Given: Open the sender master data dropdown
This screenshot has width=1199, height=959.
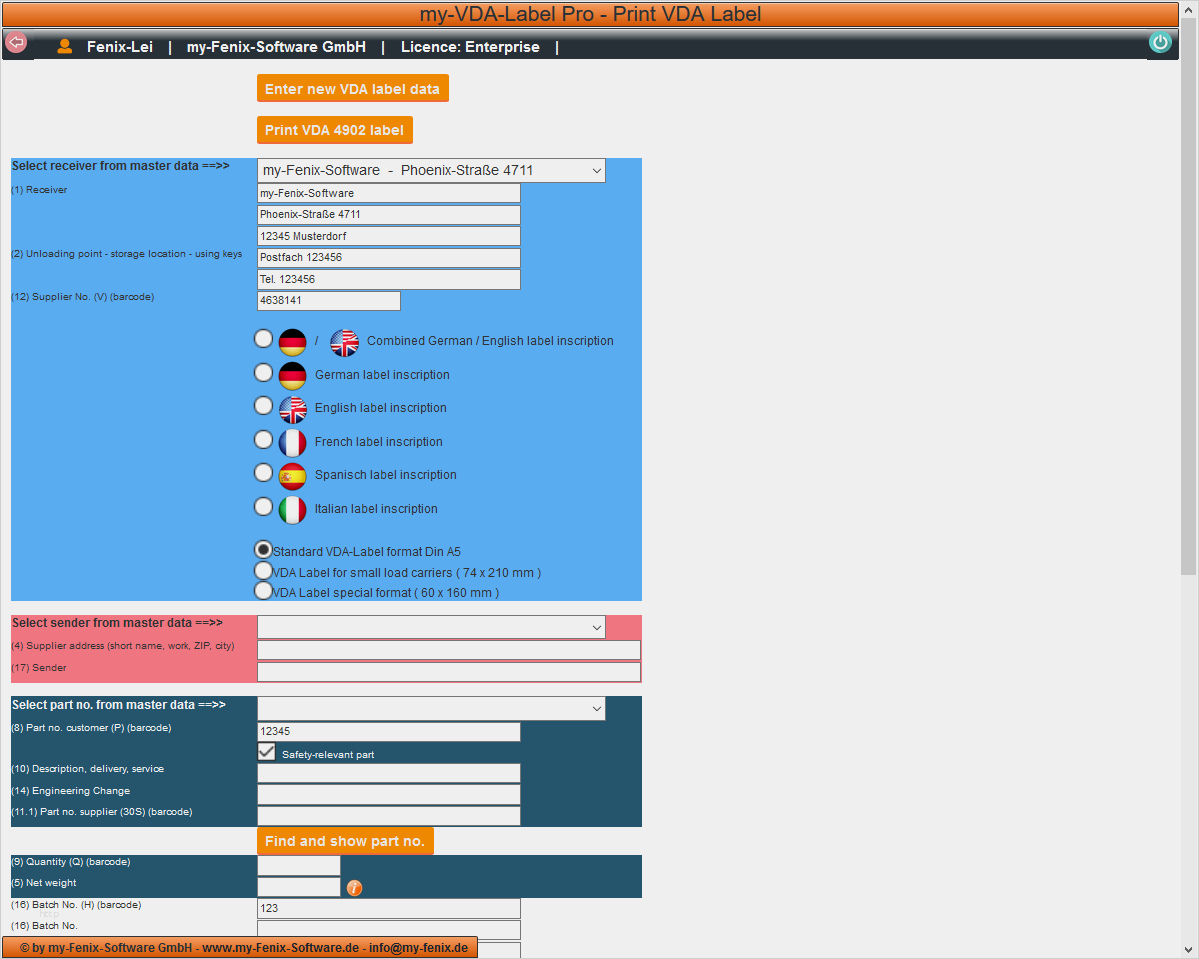Looking at the screenshot, I should [431, 627].
